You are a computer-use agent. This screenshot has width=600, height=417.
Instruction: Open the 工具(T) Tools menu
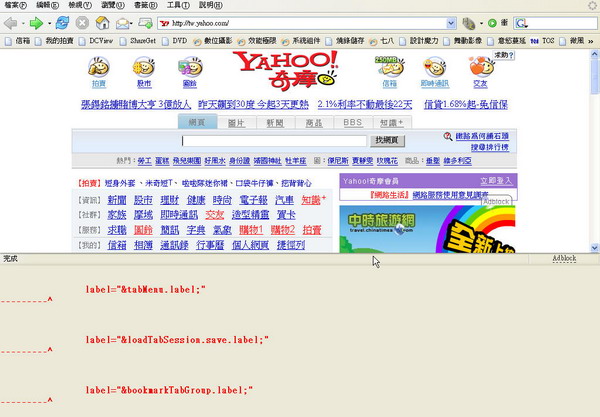(178, 5)
